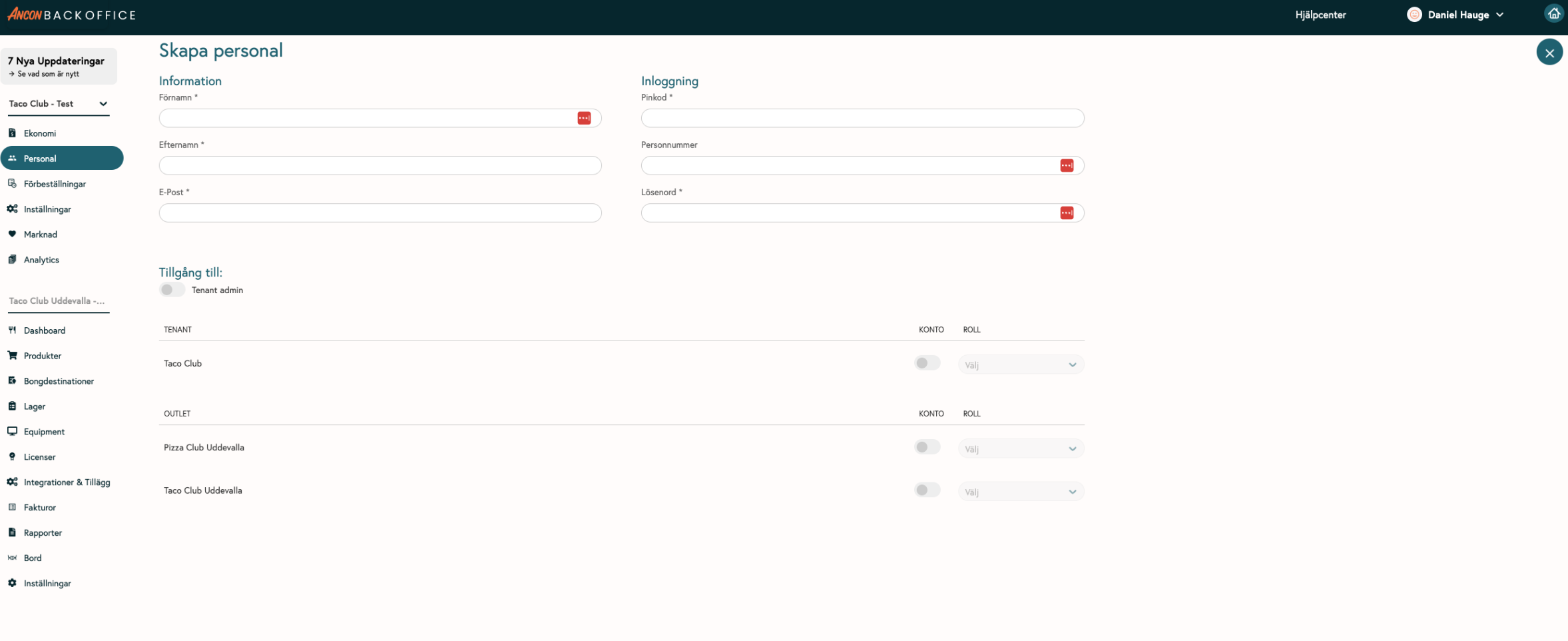This screenshot has width=1568, height=641.
Task: Click the bottom Inställningar gear icon
Action: (x=12, y=584)
